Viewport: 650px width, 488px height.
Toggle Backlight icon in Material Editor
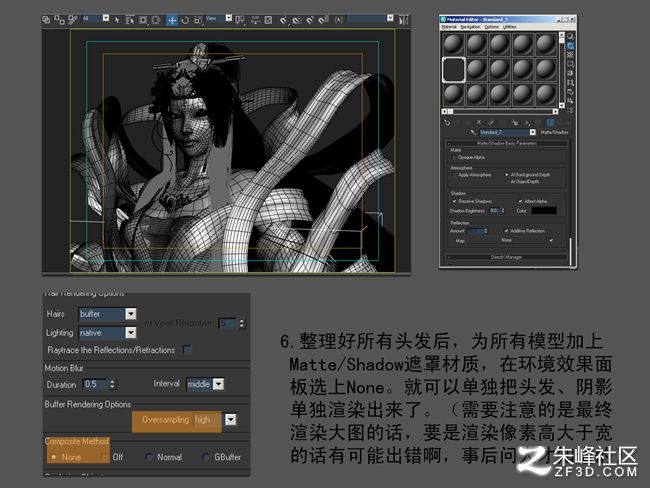click(x=570, y=46)
